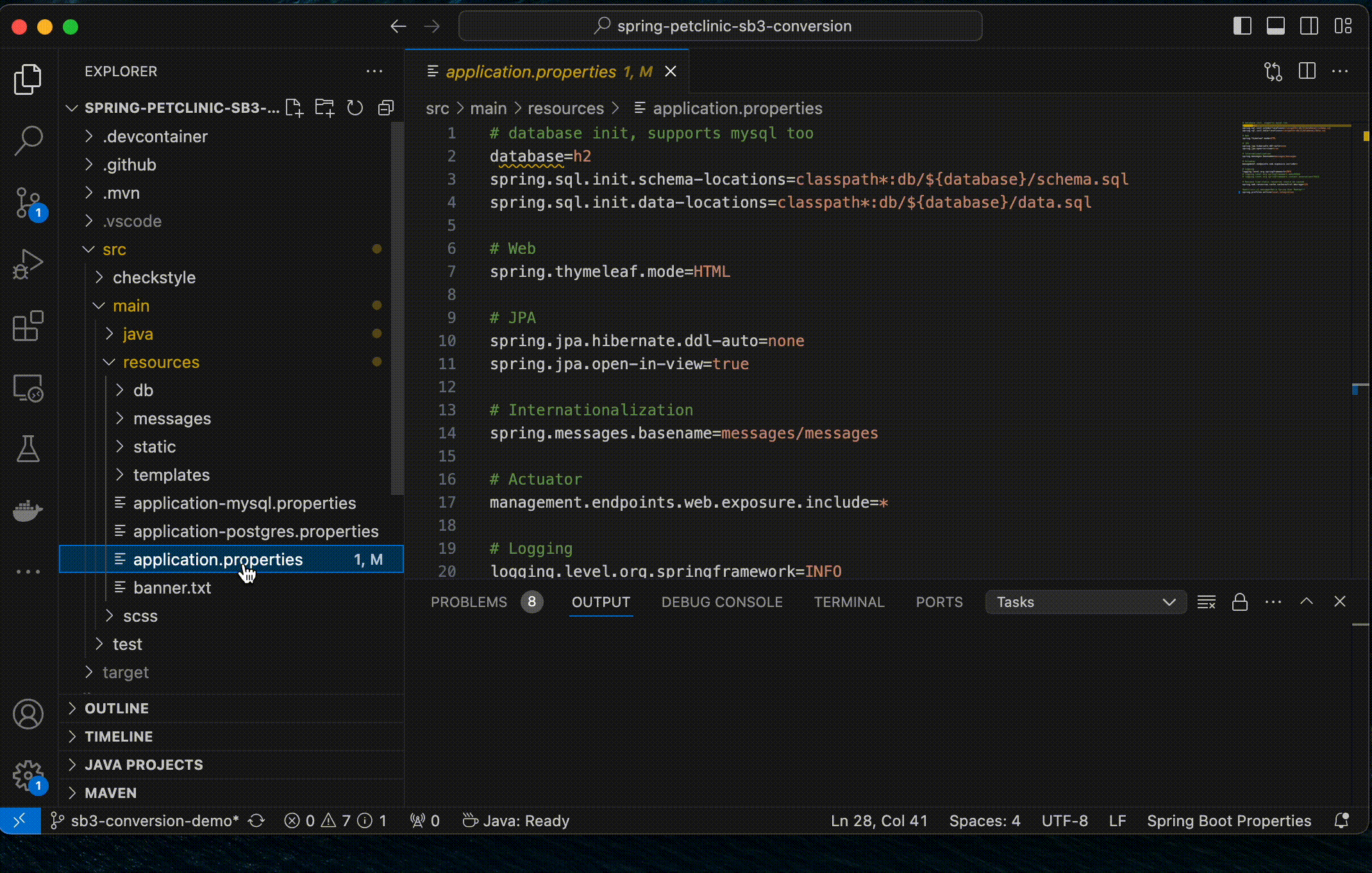Screen dimensions: 1372x873
Task: Open the Extensions view
Action: (x=28, y=326)
